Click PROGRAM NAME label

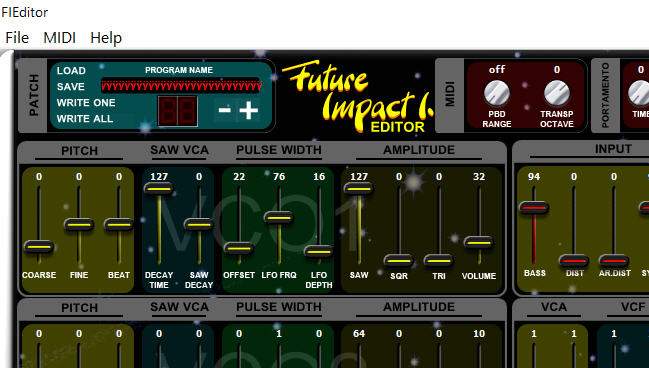[179, 70]
